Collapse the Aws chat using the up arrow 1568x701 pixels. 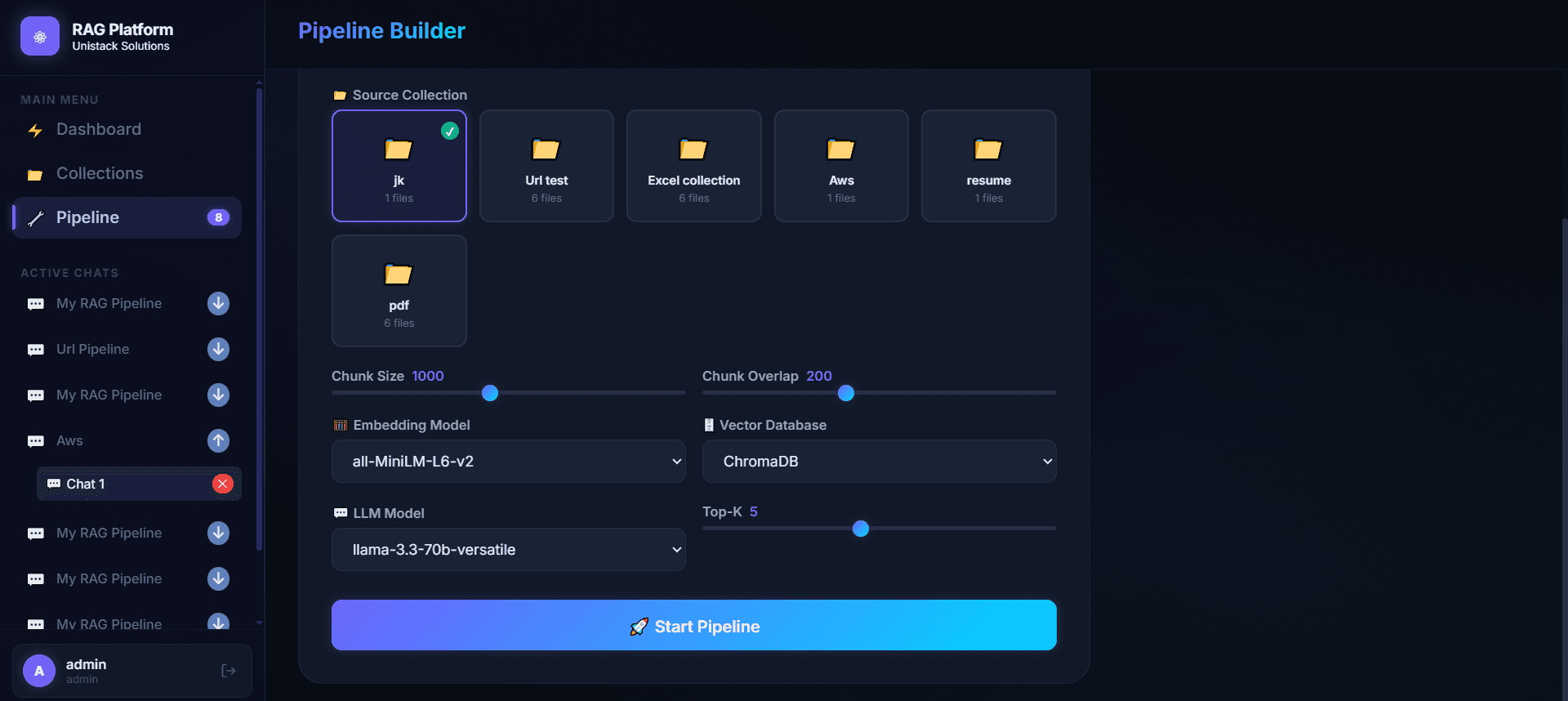218,440
